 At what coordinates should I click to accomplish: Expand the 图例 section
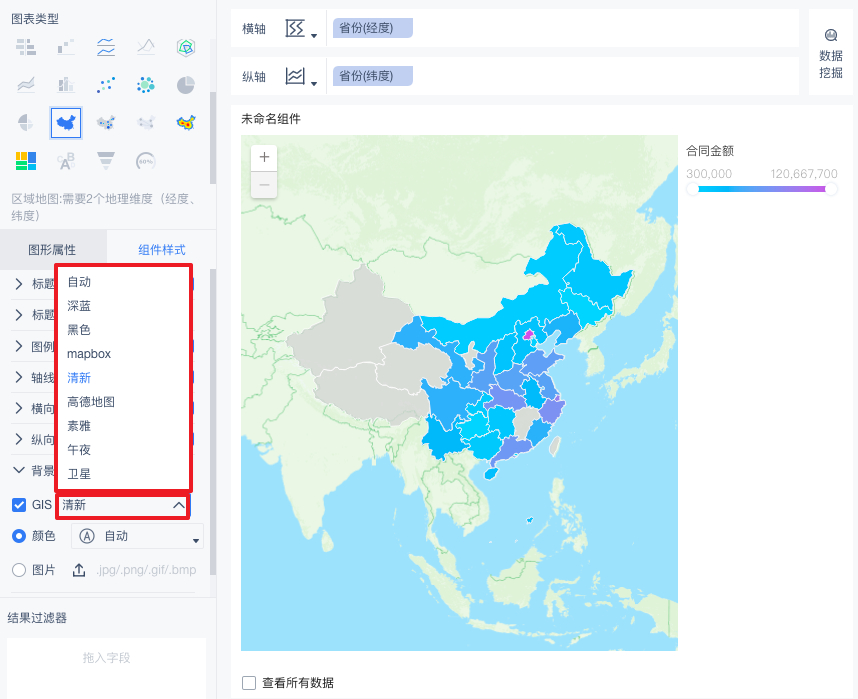19,346
